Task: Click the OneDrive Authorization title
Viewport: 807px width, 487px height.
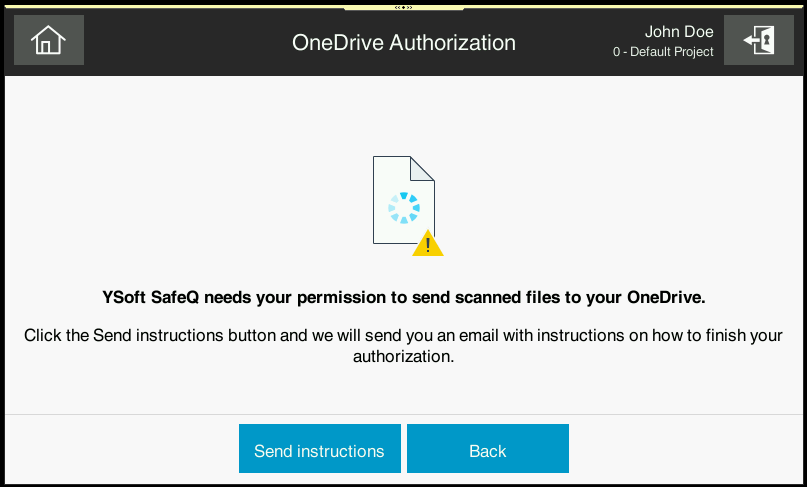Action: pos(403,42)
